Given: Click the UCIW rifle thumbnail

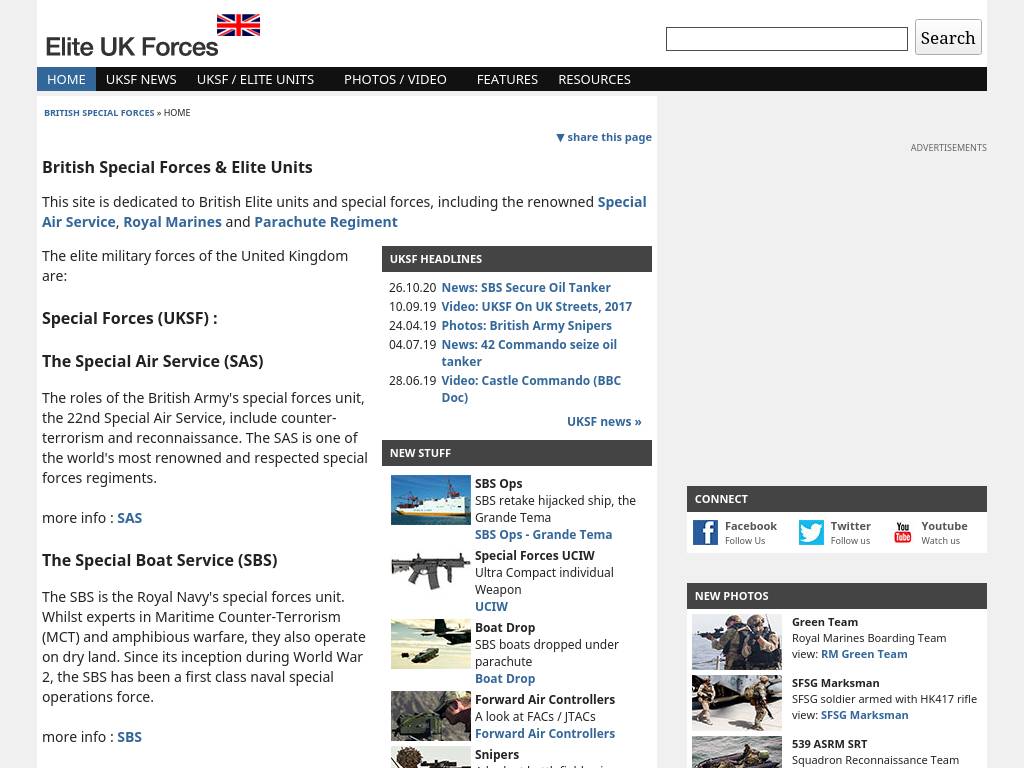Looking at the screenshot, I should (430, 572).
